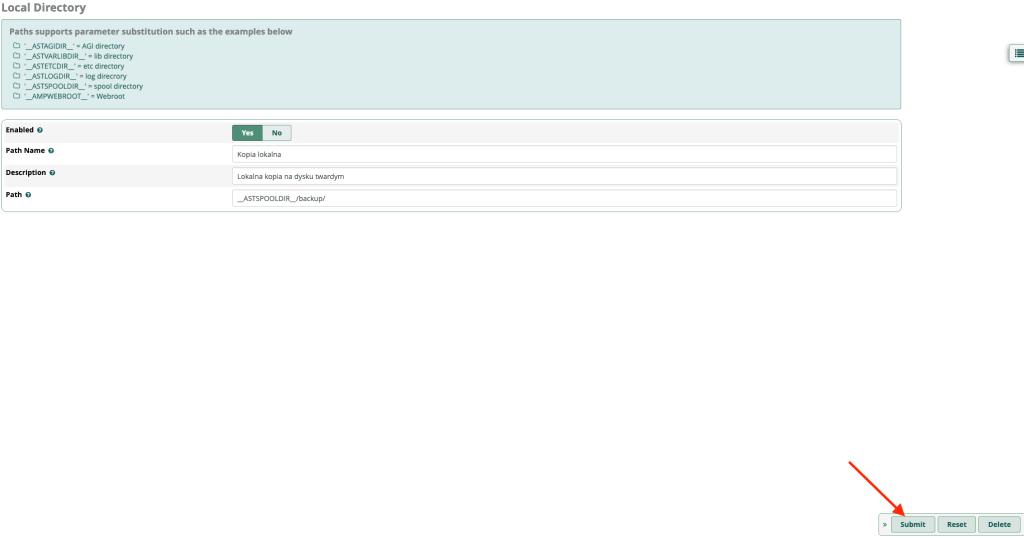The height and width of the screenshot is (538, 1024).
Task: Open help tooltip icon next to Enabled
Action: (40, 130)
